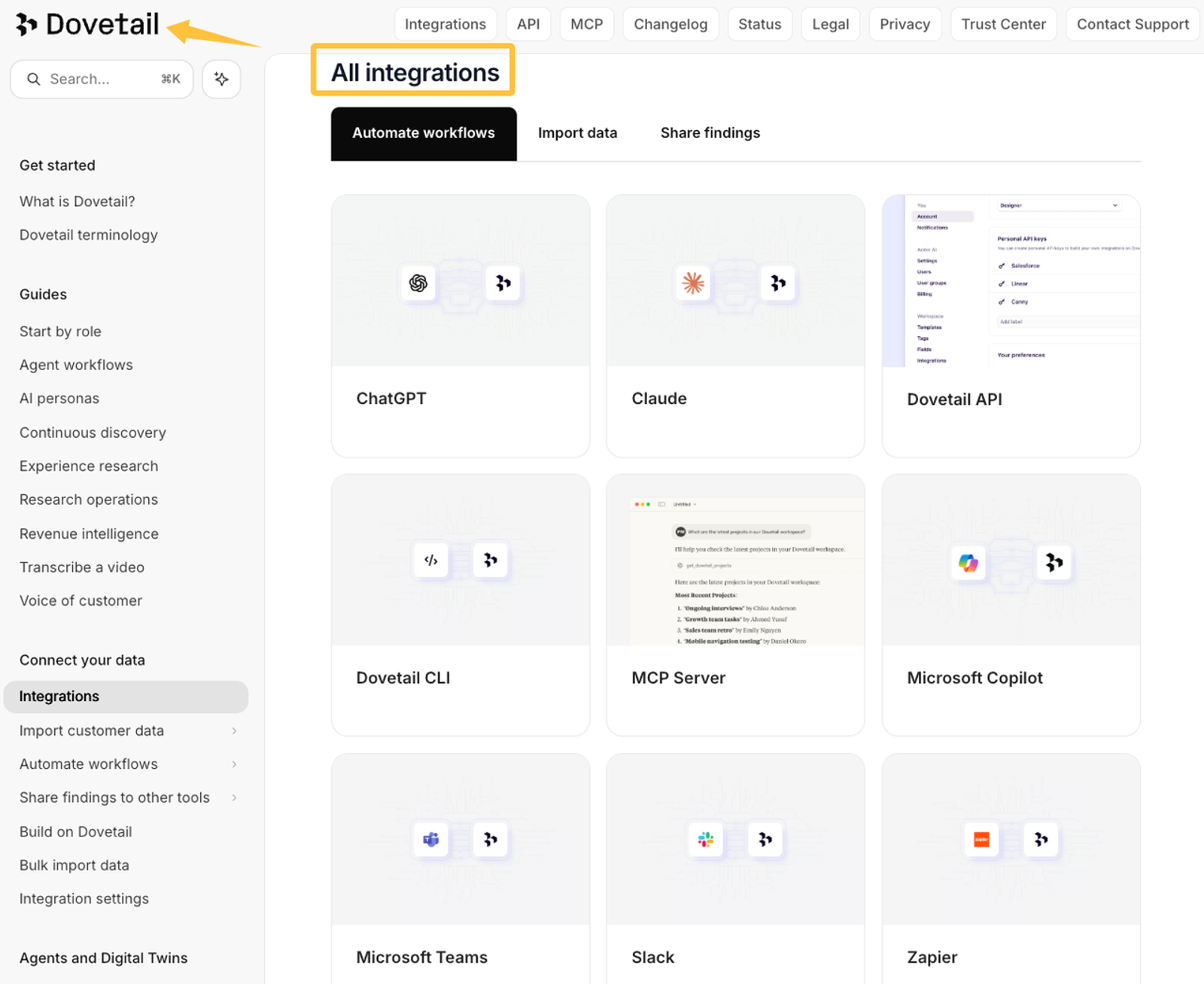Click the ChatGPT logo icon in its card
The image size is (1204, 984).
click(x=418, y=283)
